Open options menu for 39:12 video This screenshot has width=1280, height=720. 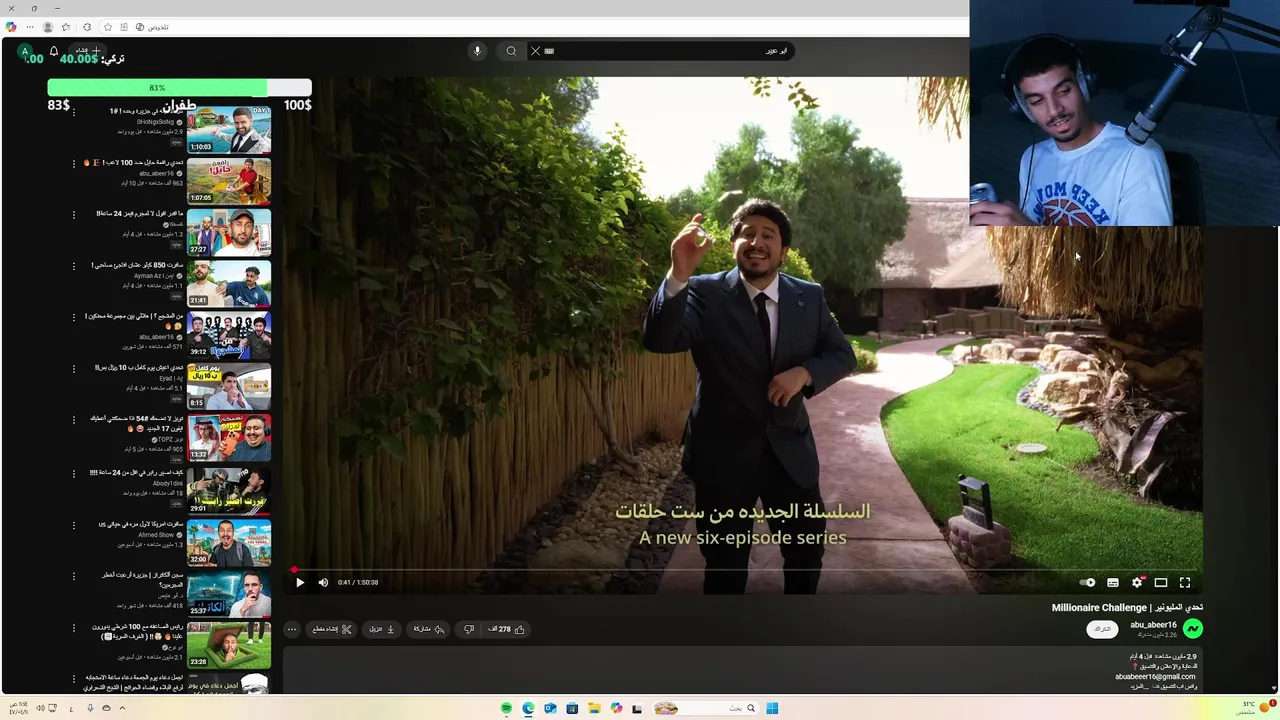[x=73, y=317]
